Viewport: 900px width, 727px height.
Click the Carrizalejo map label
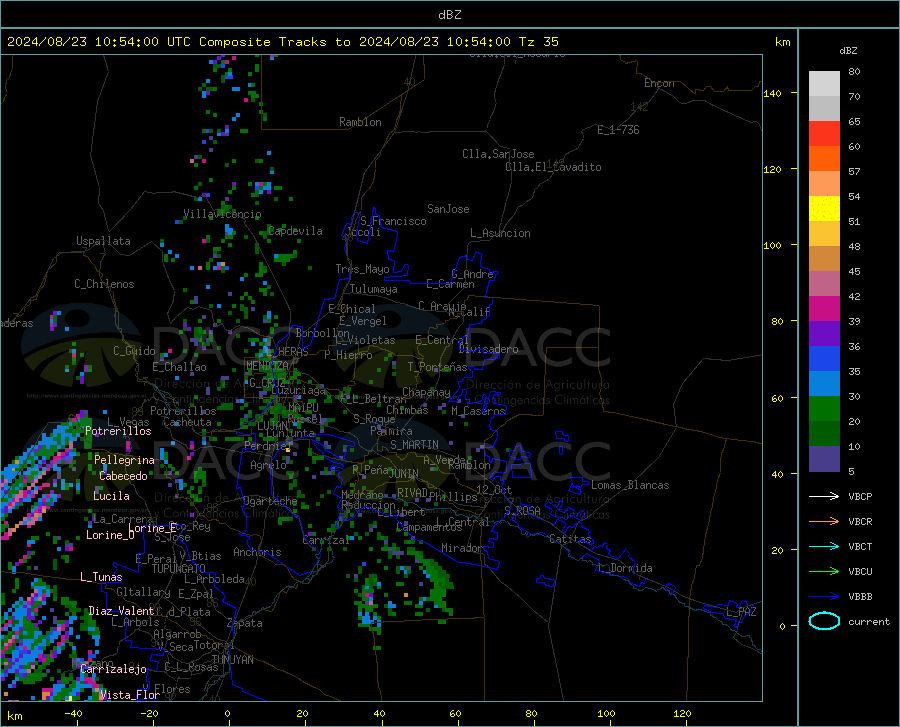114,669
